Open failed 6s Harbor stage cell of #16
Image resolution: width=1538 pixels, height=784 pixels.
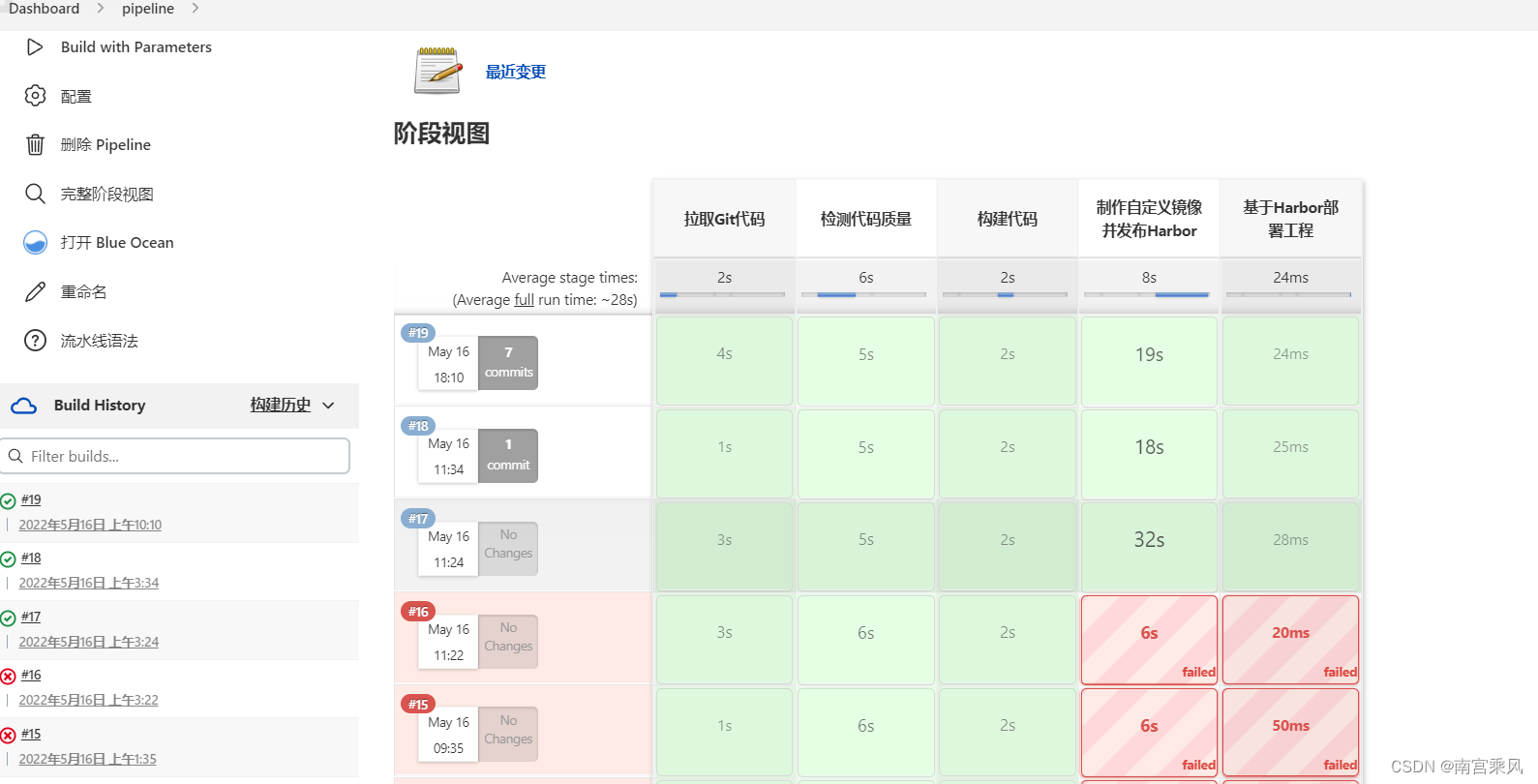[1149, 640]
